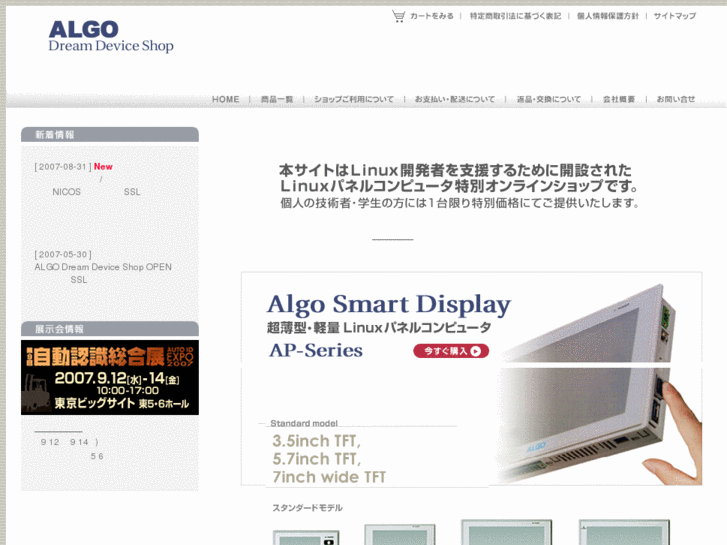Click the 5.7inch TFT text
Viewport: 727px width, 545px height.
(x=316, y=459)
